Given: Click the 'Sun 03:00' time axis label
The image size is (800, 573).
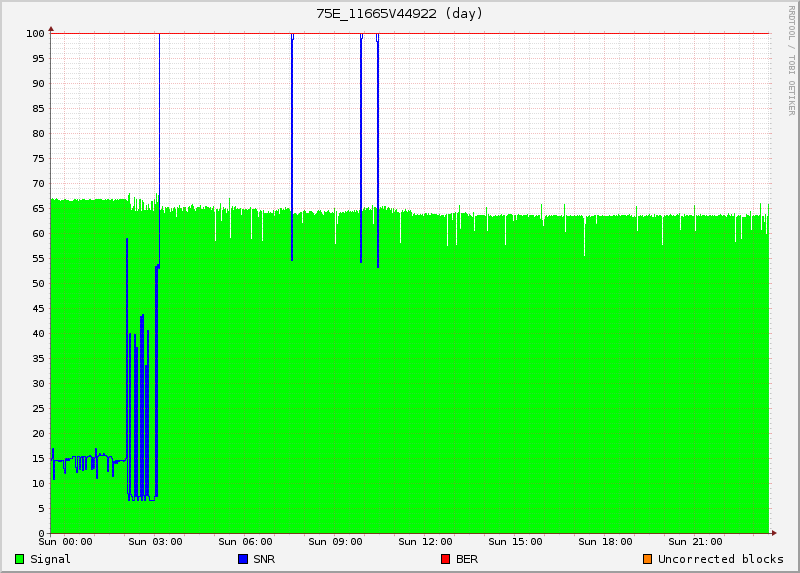Looking at the screenshot, I should (156, 542).
